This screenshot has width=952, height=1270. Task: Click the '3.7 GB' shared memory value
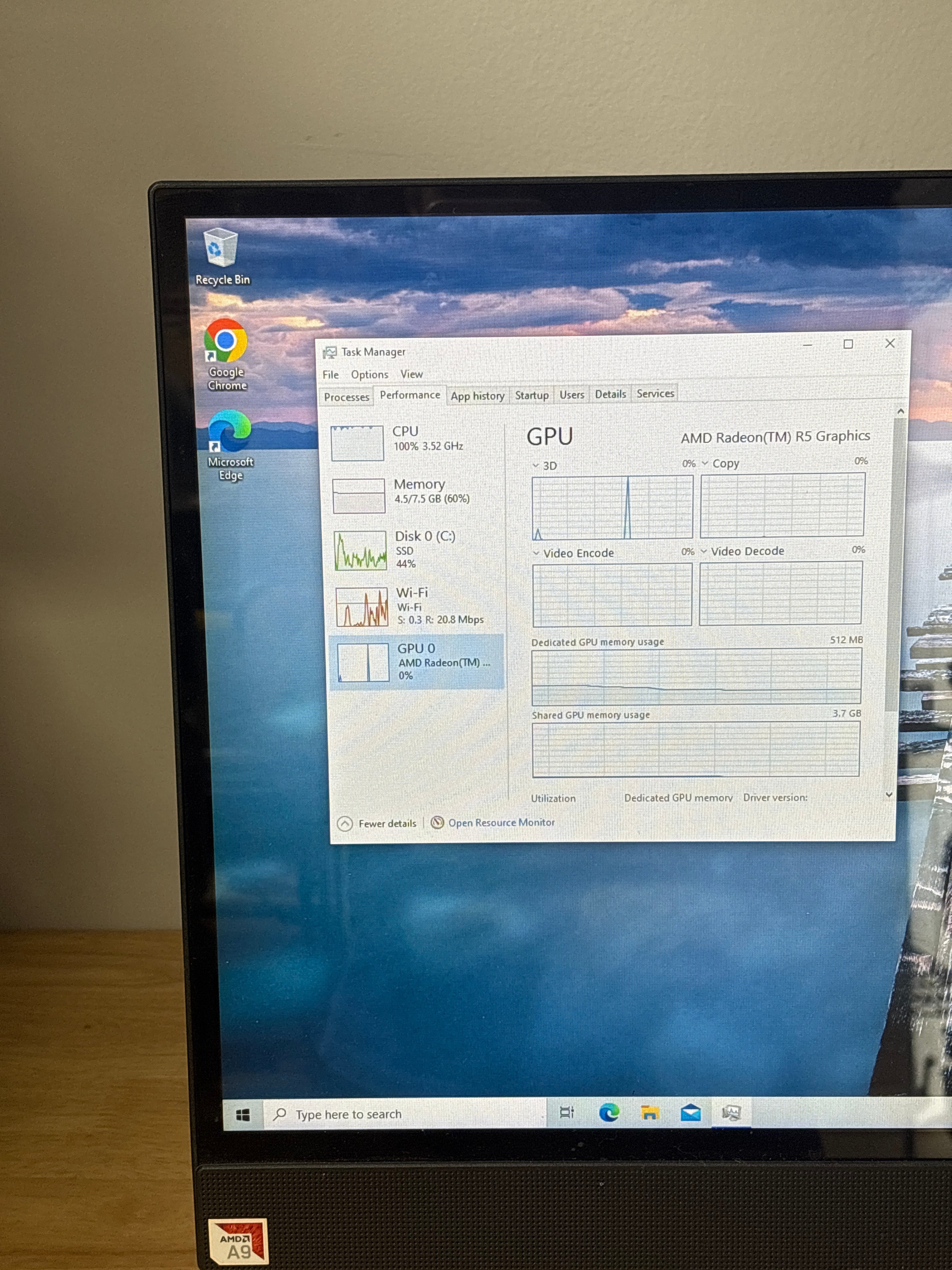point(847,713)
